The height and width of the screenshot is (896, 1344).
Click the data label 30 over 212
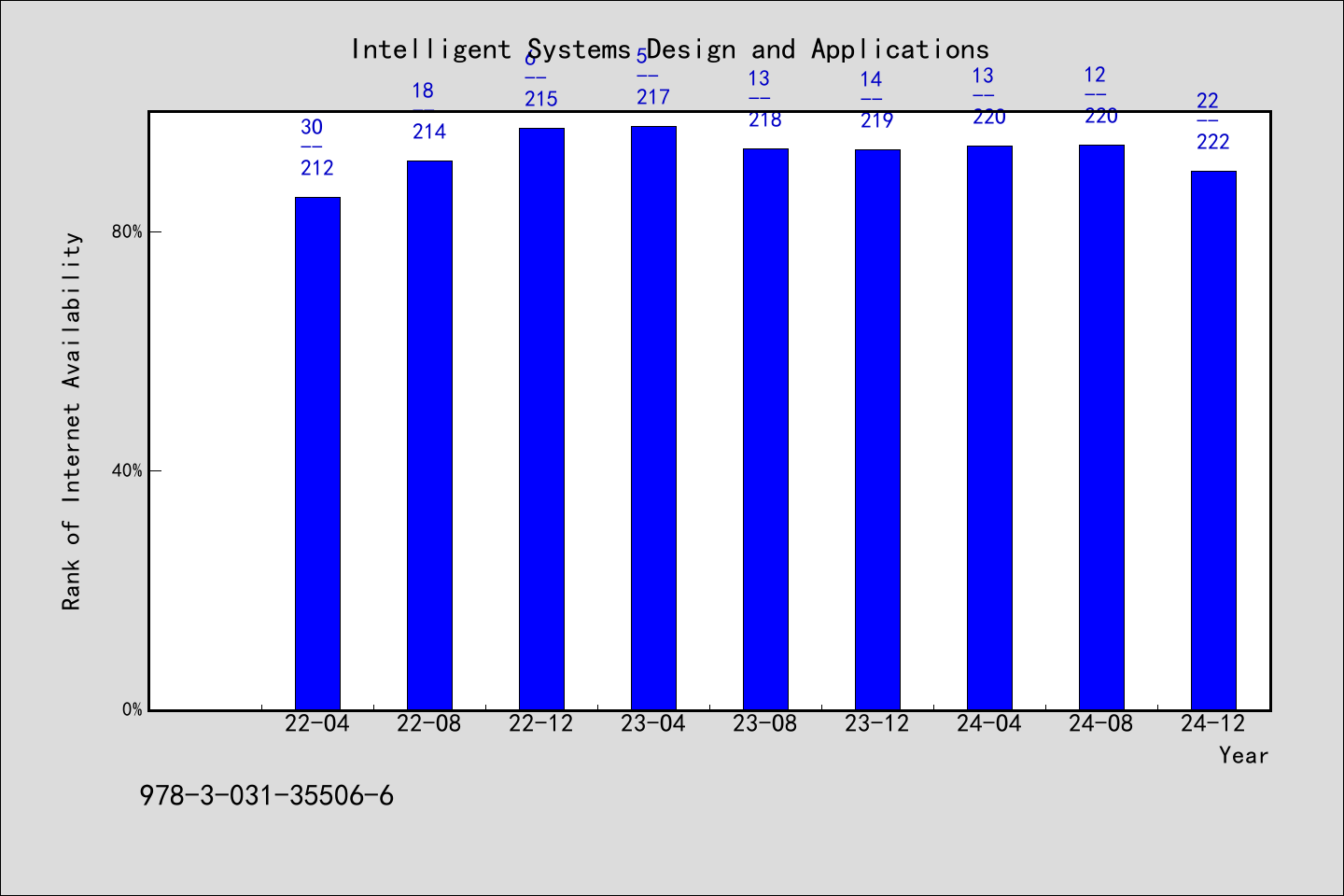[x=317, y=147]
